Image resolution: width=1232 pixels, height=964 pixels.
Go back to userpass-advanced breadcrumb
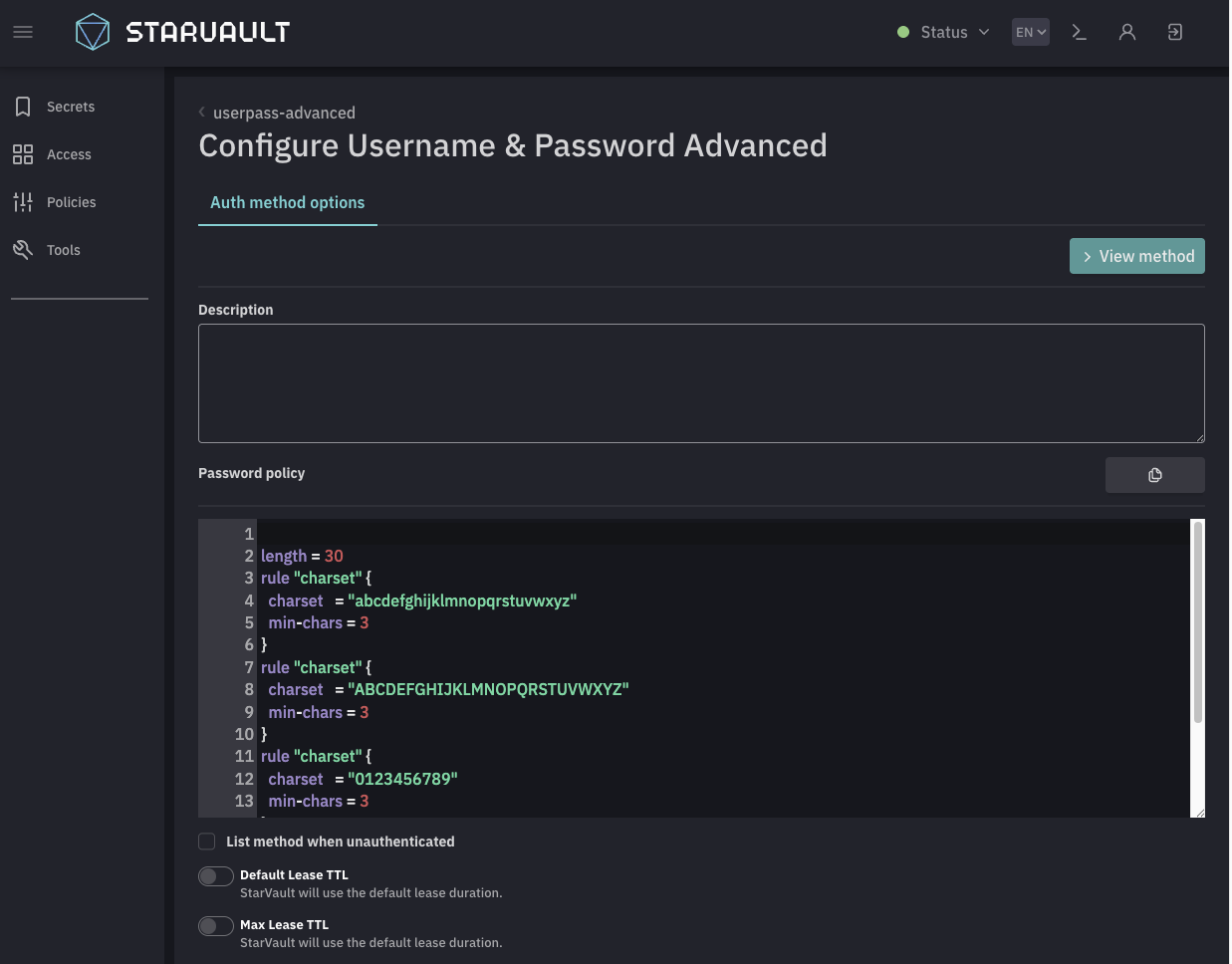tap(284, 113)
